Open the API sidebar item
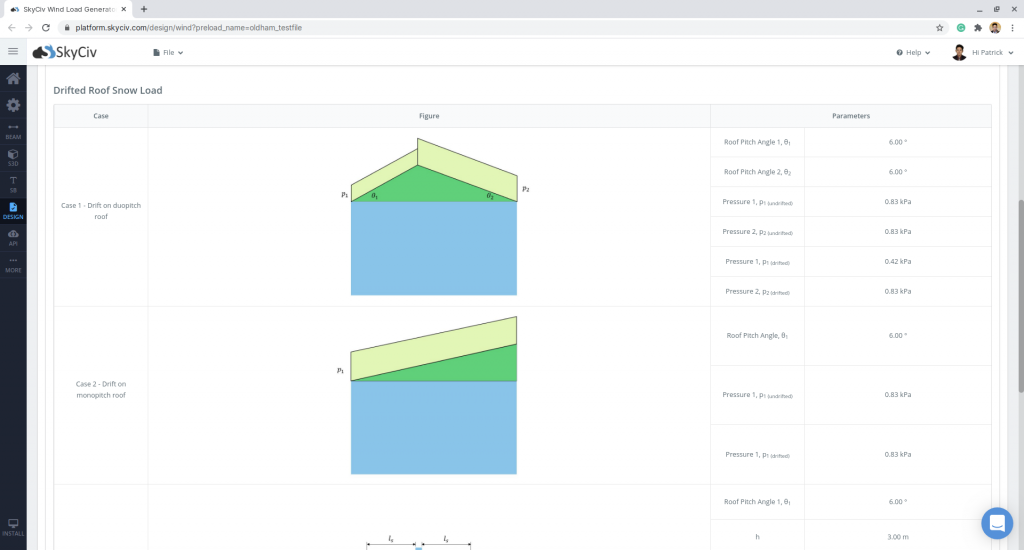The width and height of the screenshot is (1024, 550). [x=13, y=237]
